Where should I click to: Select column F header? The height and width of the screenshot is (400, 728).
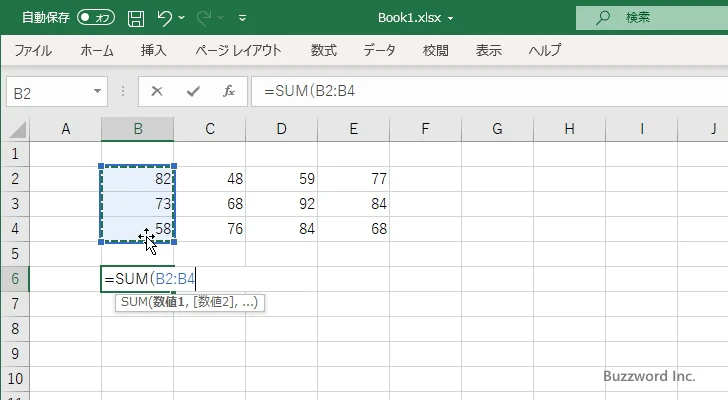click(425, 129)
